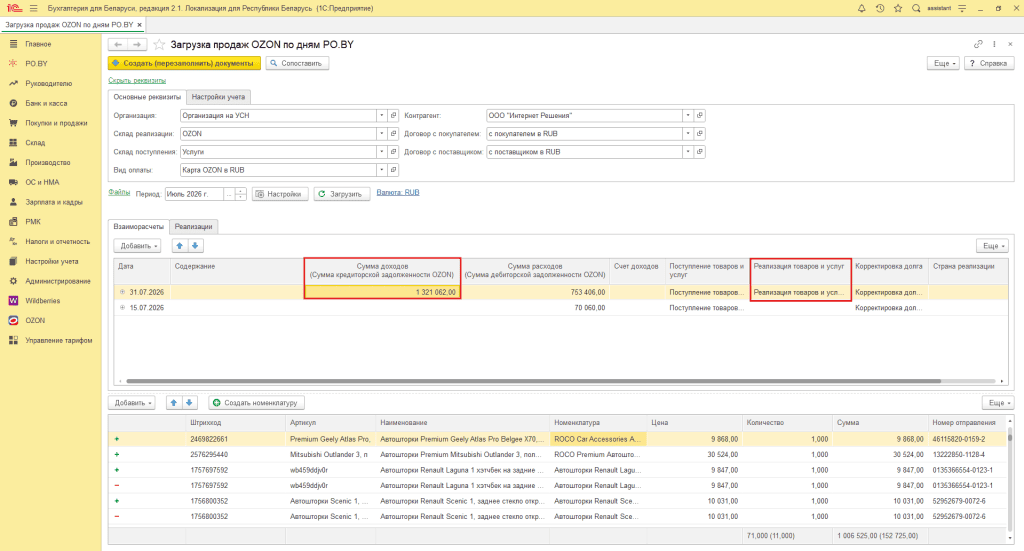Open Управление тарифом section
Image resolution: width=1024 pixels, height=551 pixels.
(59, 340)
